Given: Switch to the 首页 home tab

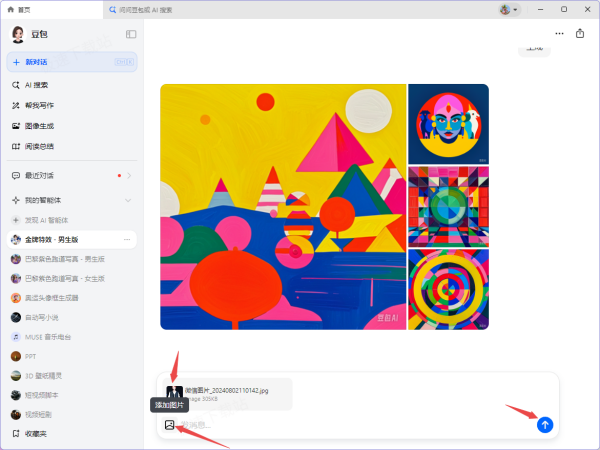Looking at the screenshot, I should [x=18, y=9].
